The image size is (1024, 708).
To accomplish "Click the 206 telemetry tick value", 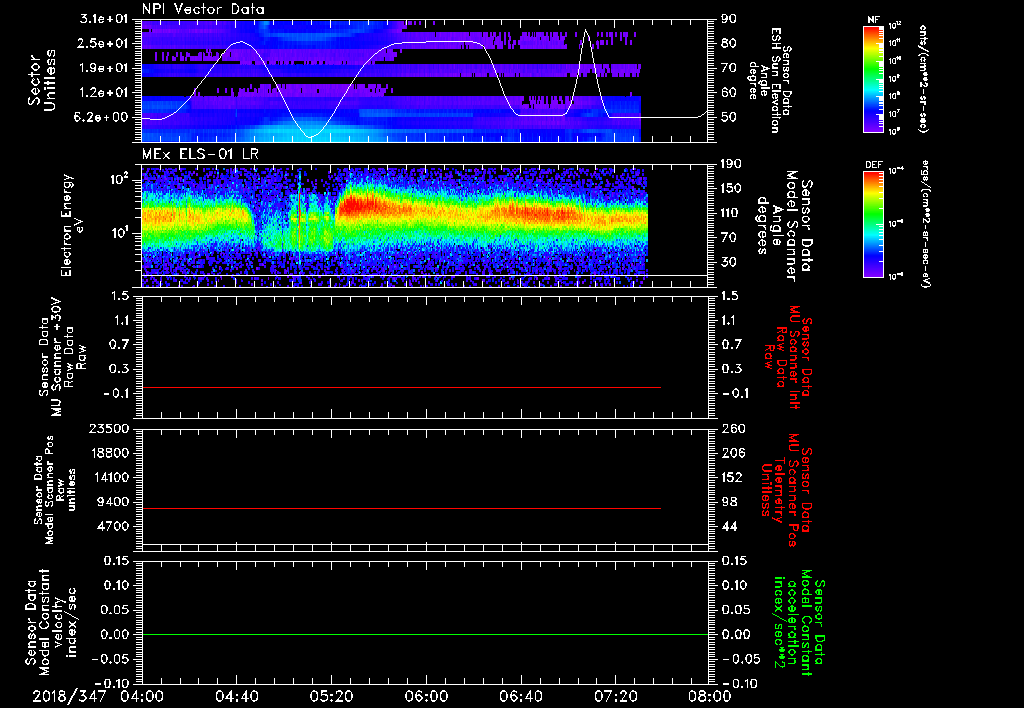I will [x=731, y=453].
